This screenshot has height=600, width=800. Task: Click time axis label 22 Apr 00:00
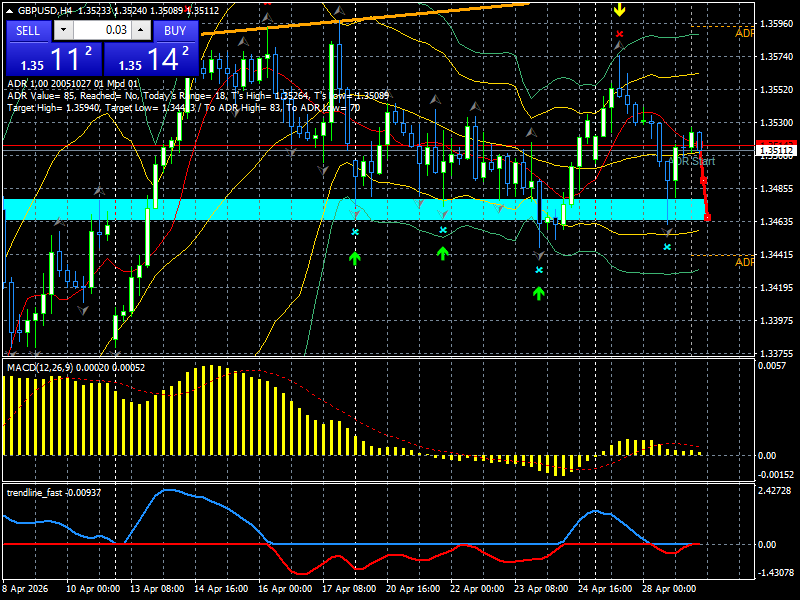477,589
